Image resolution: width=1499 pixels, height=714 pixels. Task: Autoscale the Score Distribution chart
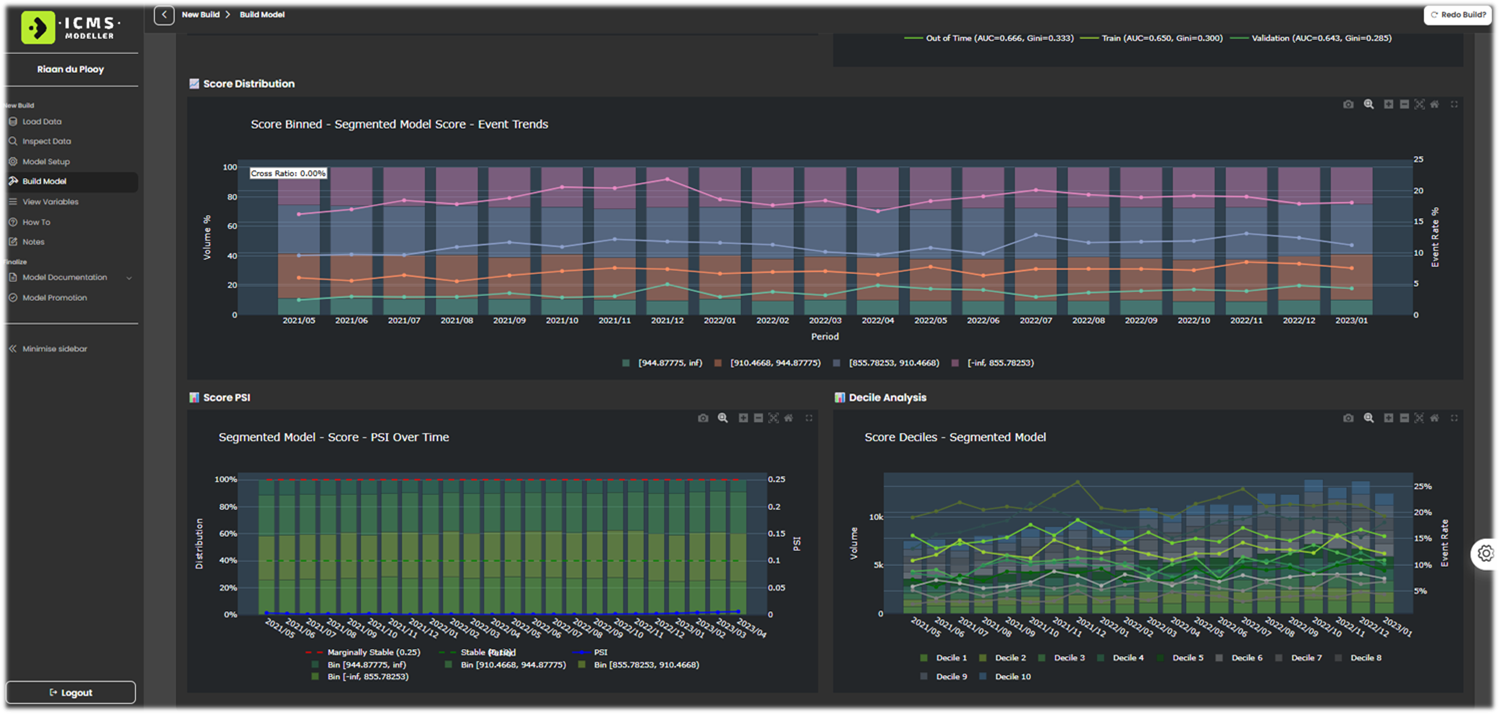pos(1419,105)
